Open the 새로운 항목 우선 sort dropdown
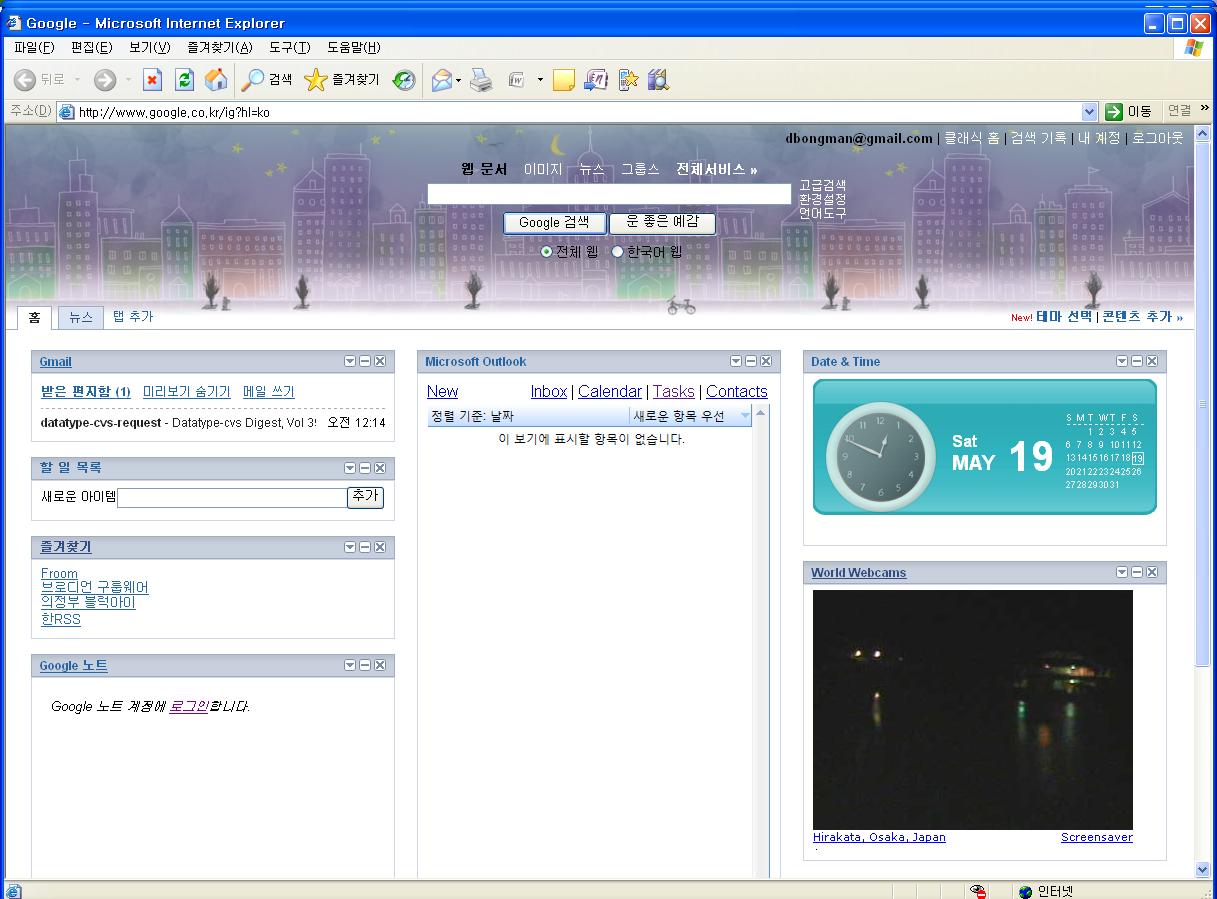Image resolution: width=1217 pixels, height=899 pixels. [x=691, y=416]
